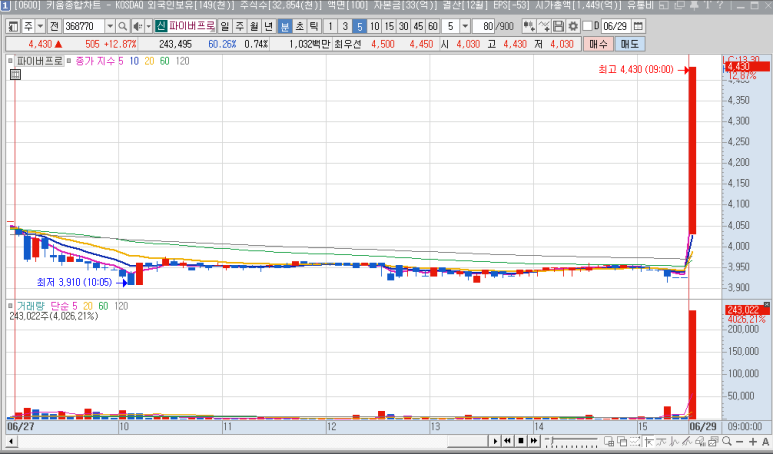
Task: Switch to the 45 minute interval
Action: click(x=418, y=26)
